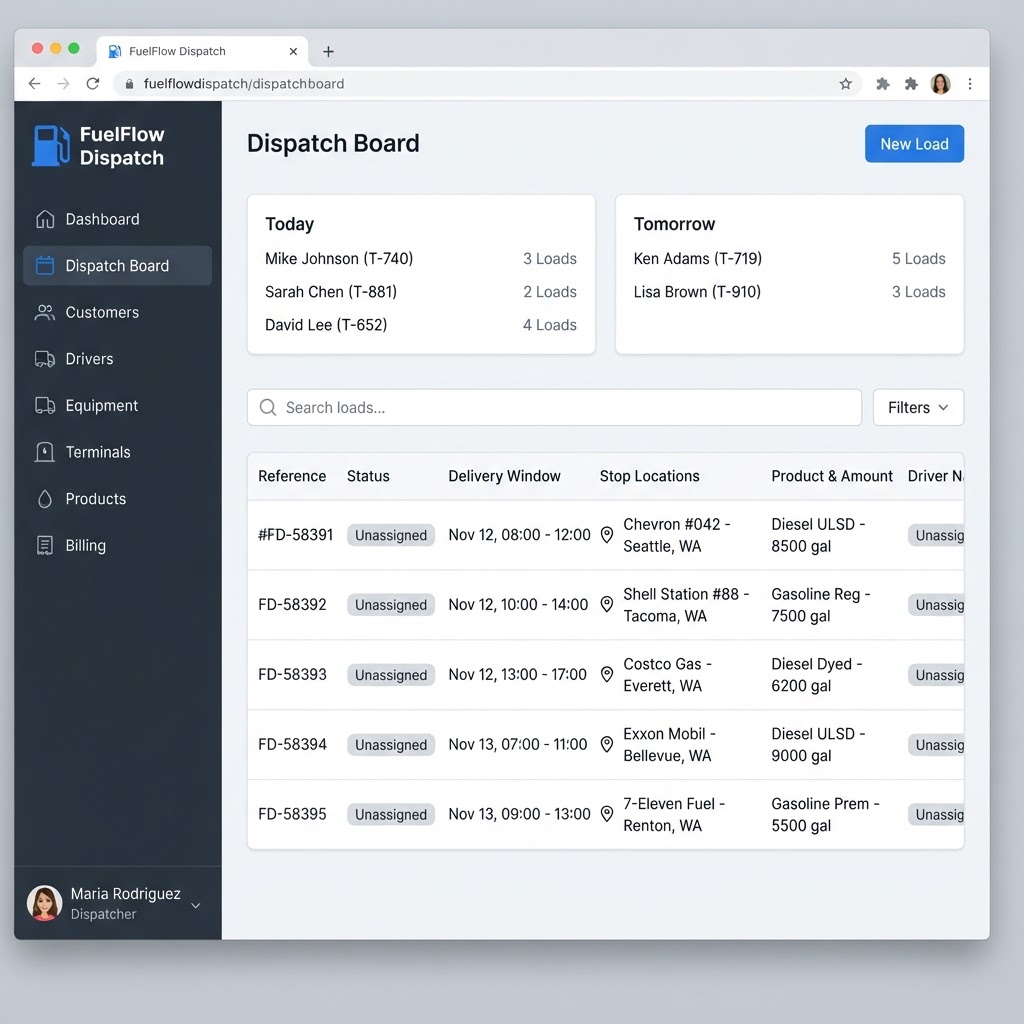Viewport: 1024px width, 1024px height.
Task: Click Maria Rodriguez avatar photo
Action: coord(44,903)
